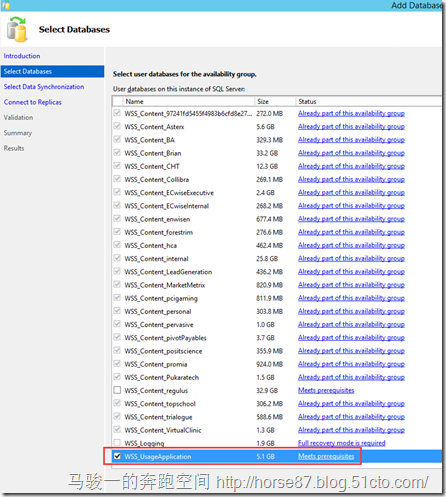
Task: Click the 25.8 GB size value
Action: [267, 259]
